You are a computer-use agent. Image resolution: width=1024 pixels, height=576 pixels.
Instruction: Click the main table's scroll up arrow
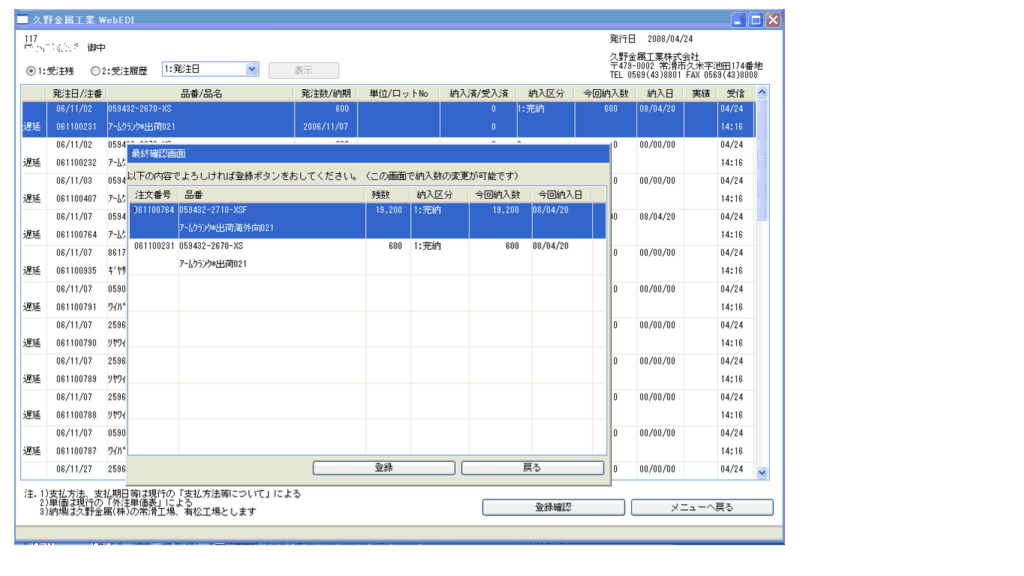[x=762, y=92]
